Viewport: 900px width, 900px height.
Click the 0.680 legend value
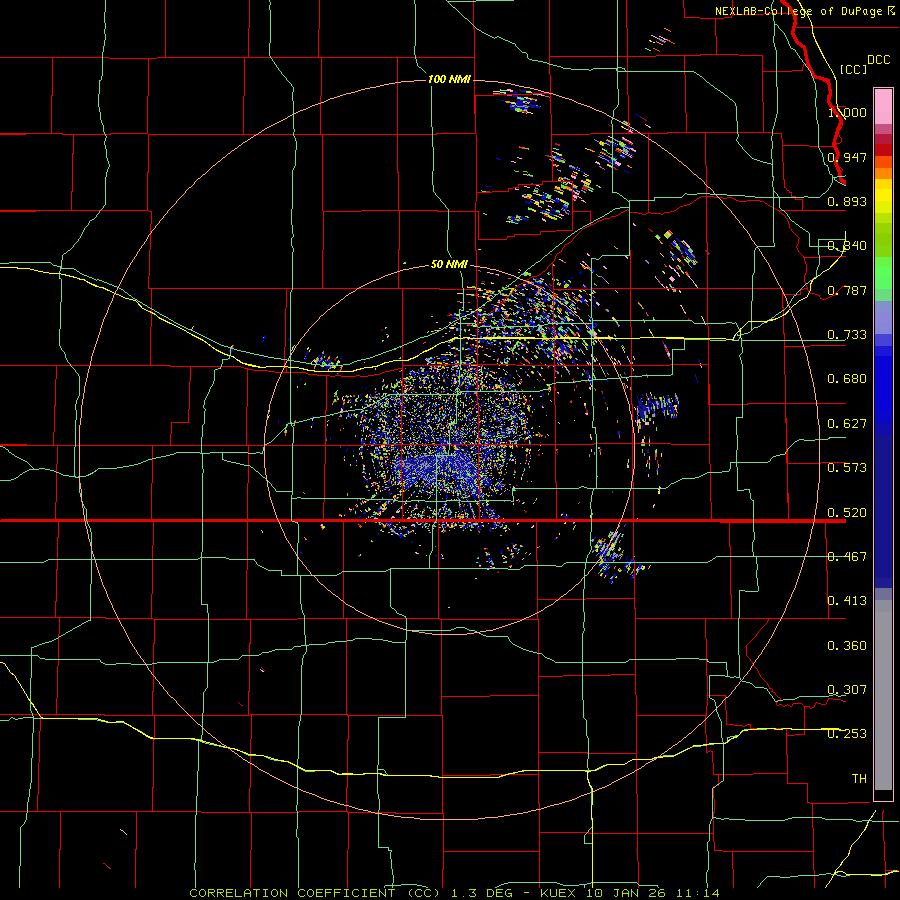click(847, 379)
